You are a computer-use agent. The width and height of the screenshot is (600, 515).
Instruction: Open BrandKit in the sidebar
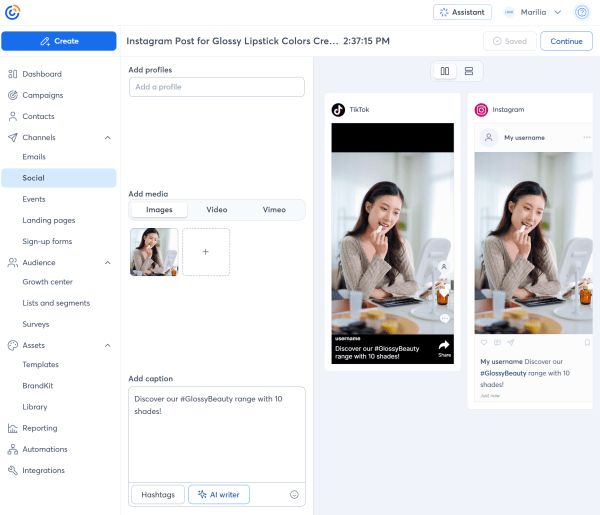coord(38,386)
